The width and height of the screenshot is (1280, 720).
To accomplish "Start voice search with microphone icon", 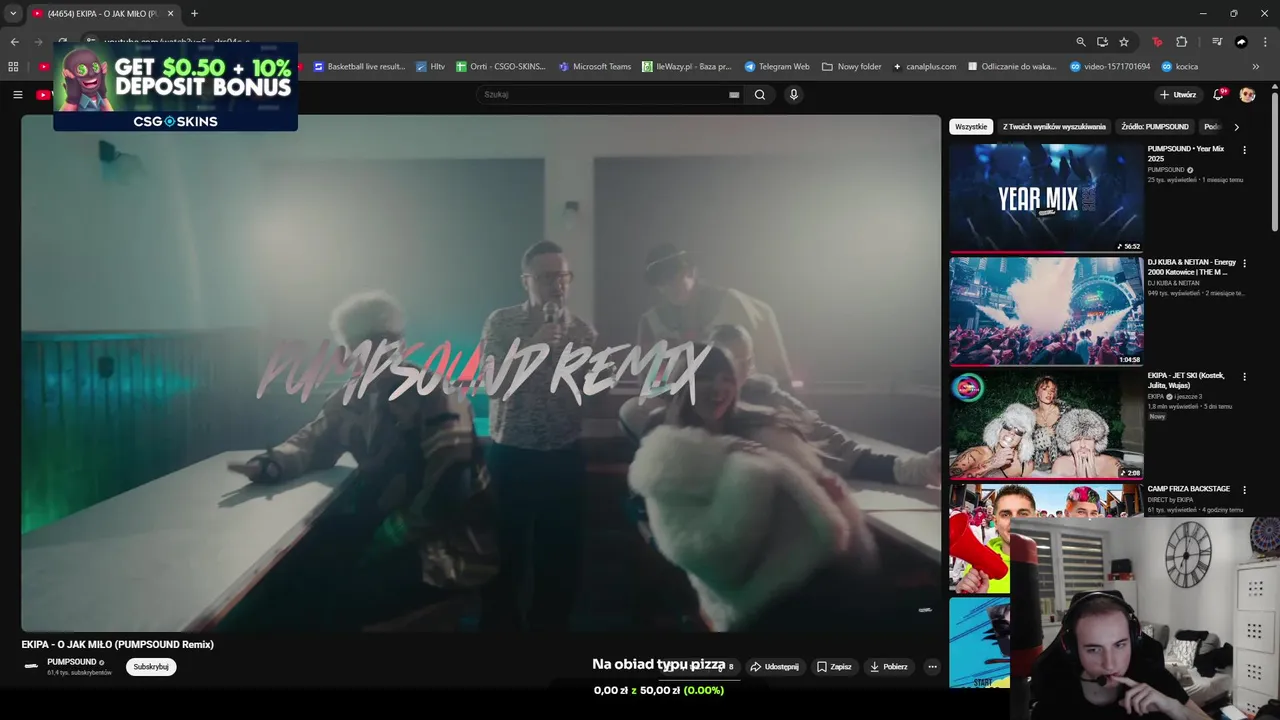I will click(794, 95).
